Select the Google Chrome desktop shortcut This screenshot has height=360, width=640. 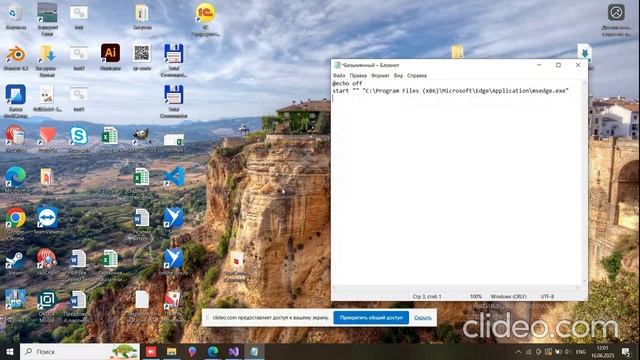point(16,223)
